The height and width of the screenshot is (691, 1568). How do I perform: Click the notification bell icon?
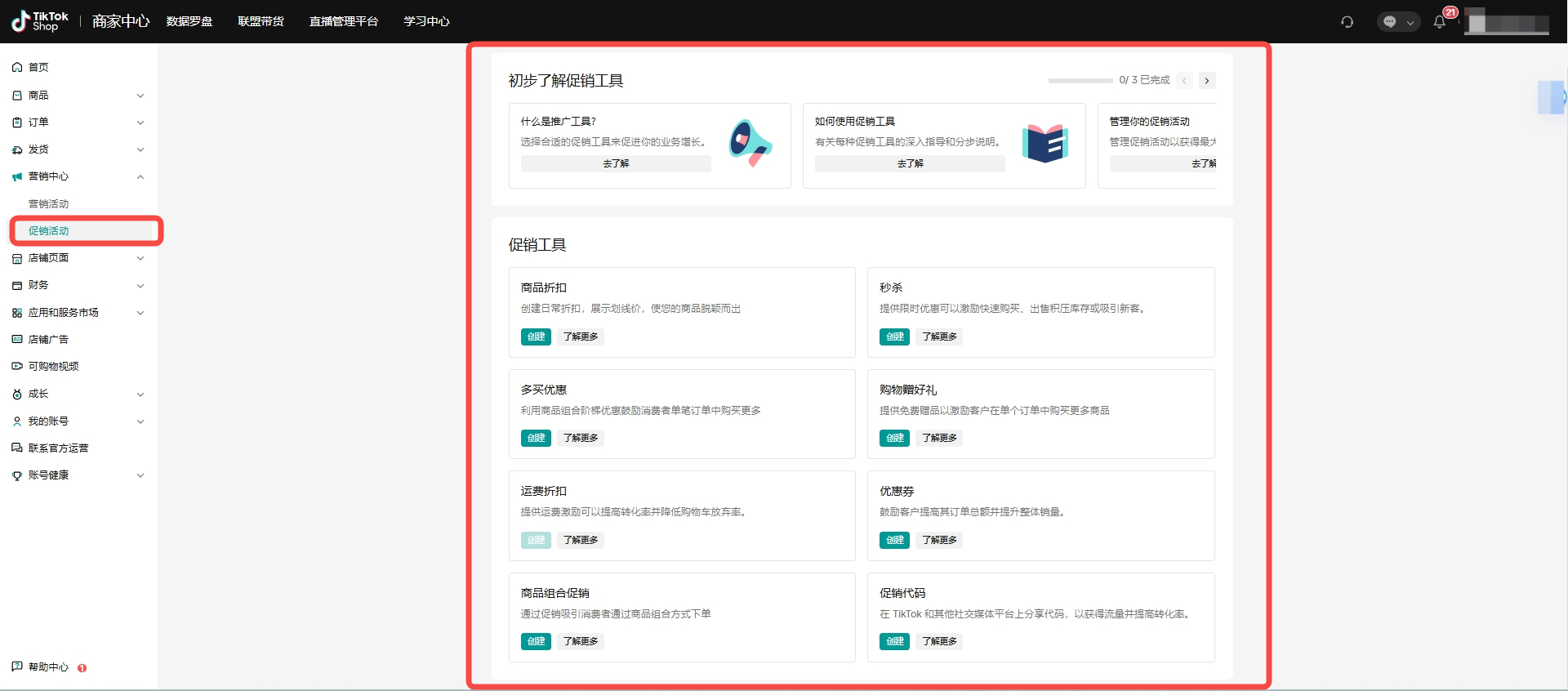1439,22
